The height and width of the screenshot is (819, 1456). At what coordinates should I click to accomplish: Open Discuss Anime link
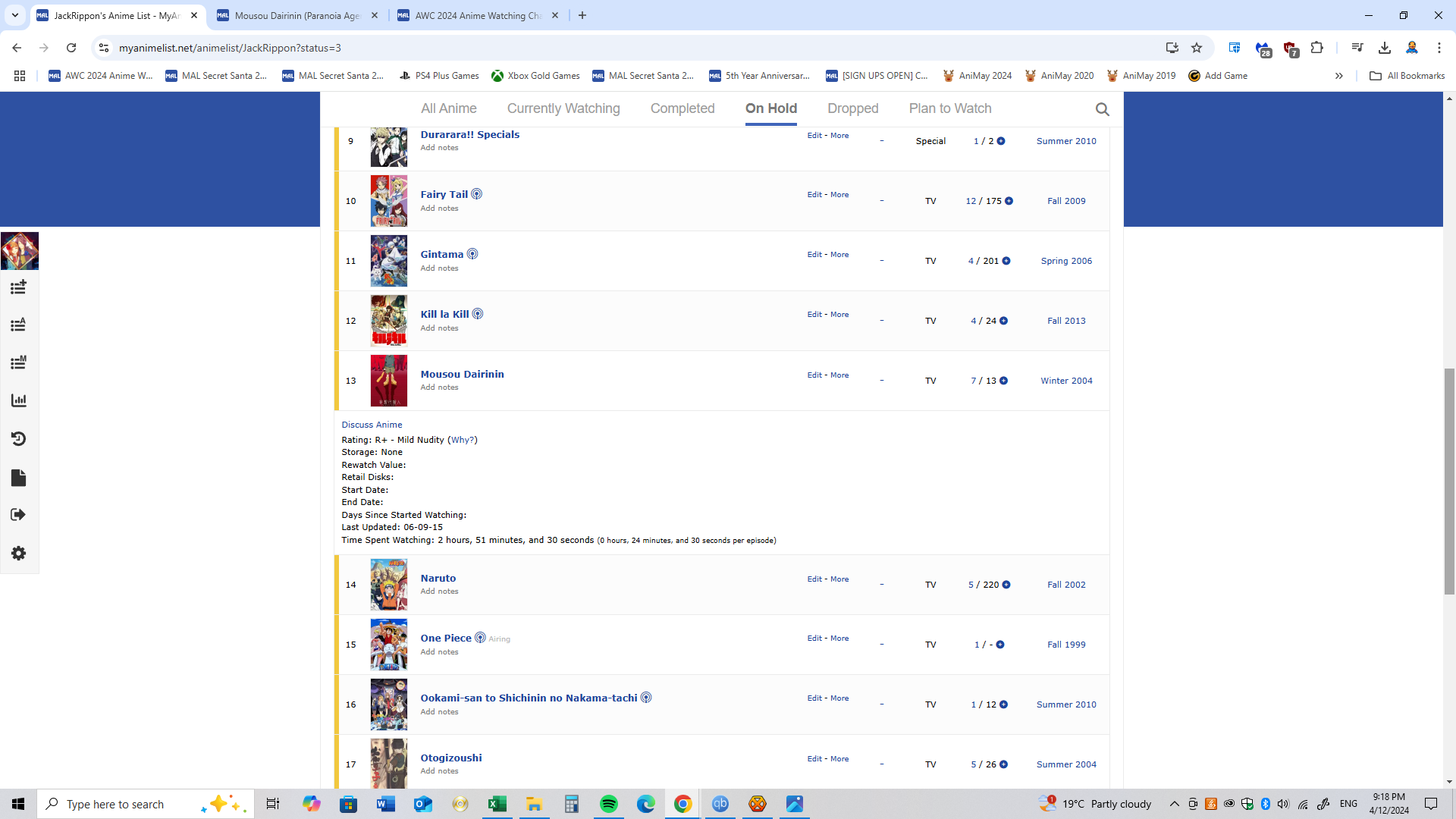(372, 425)
